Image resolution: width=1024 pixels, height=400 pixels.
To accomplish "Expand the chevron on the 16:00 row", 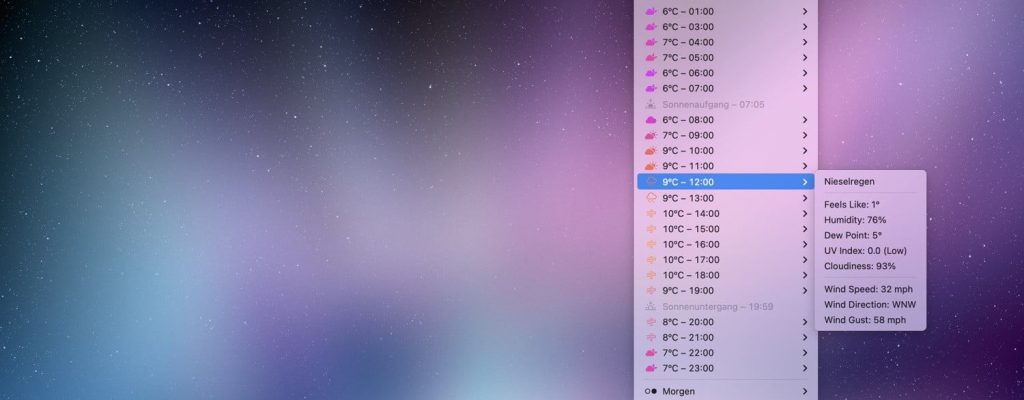I will [805, 244].
